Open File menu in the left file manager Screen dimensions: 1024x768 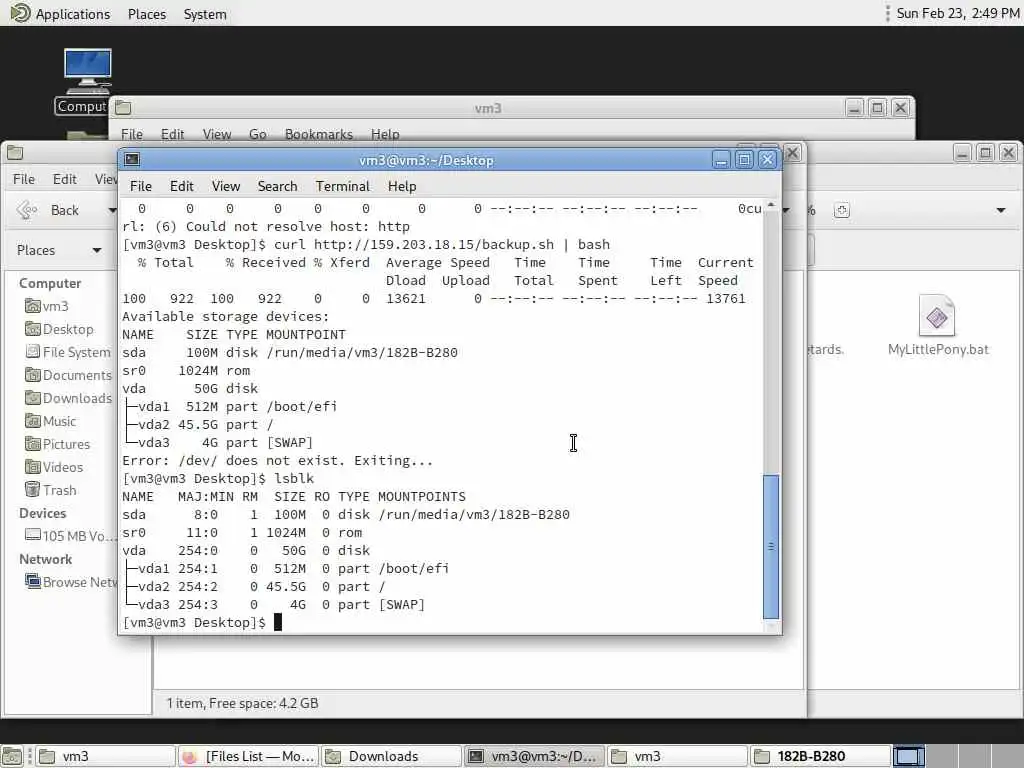(x=24, y=179)
